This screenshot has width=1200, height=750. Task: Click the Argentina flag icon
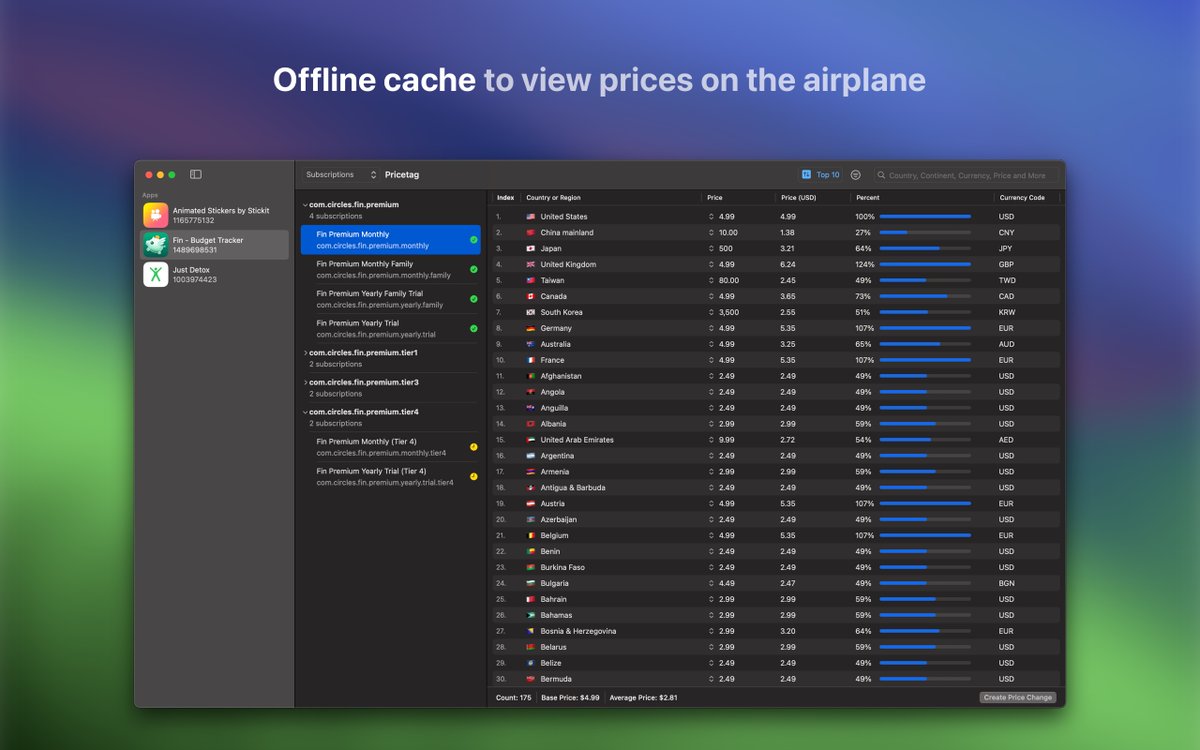click(531, 456)
